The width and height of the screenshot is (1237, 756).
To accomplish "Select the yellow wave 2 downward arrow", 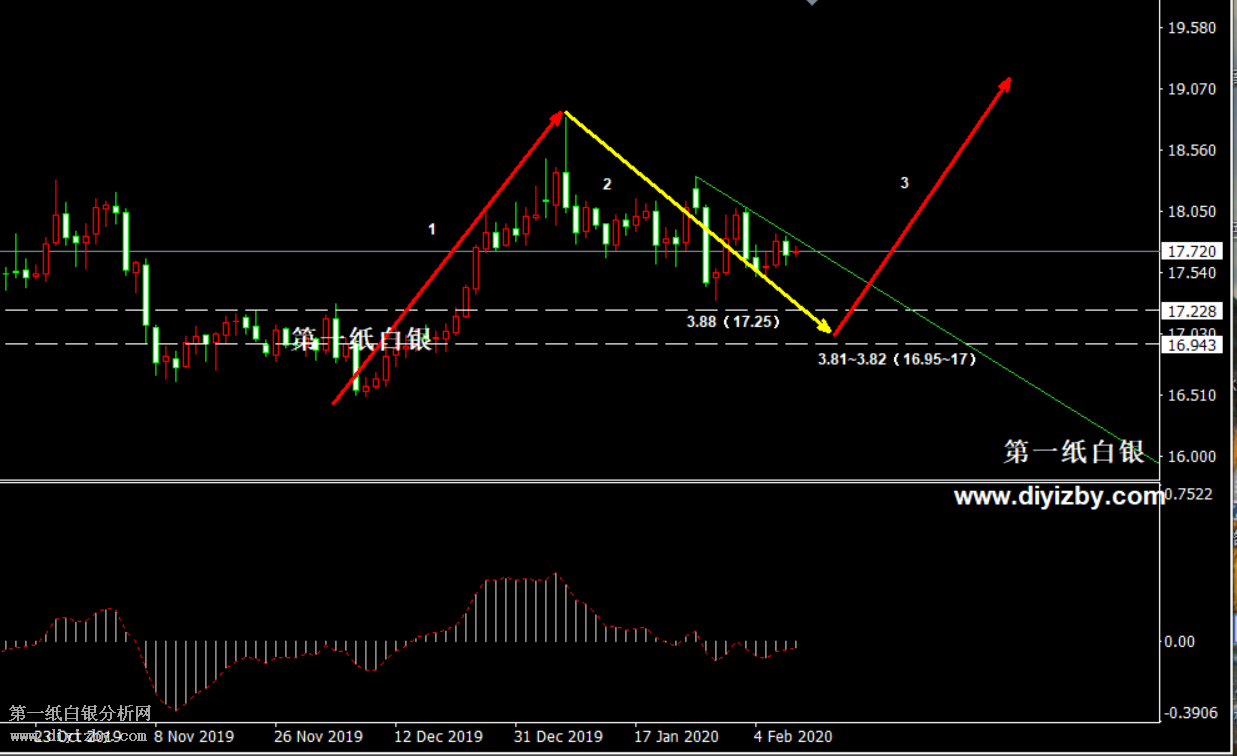I will tap(700, 222).
